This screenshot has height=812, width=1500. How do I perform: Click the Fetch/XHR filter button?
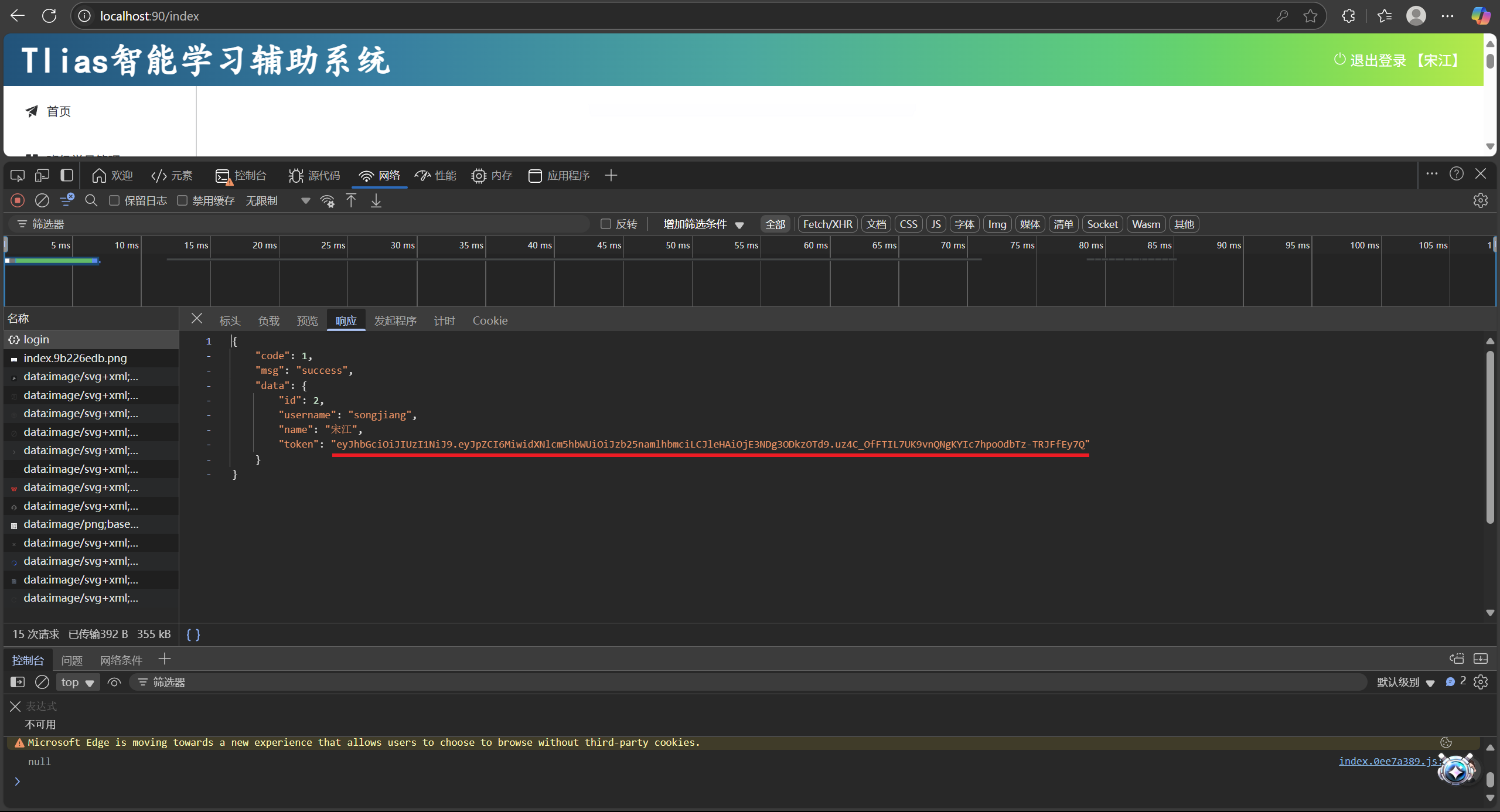827,224
